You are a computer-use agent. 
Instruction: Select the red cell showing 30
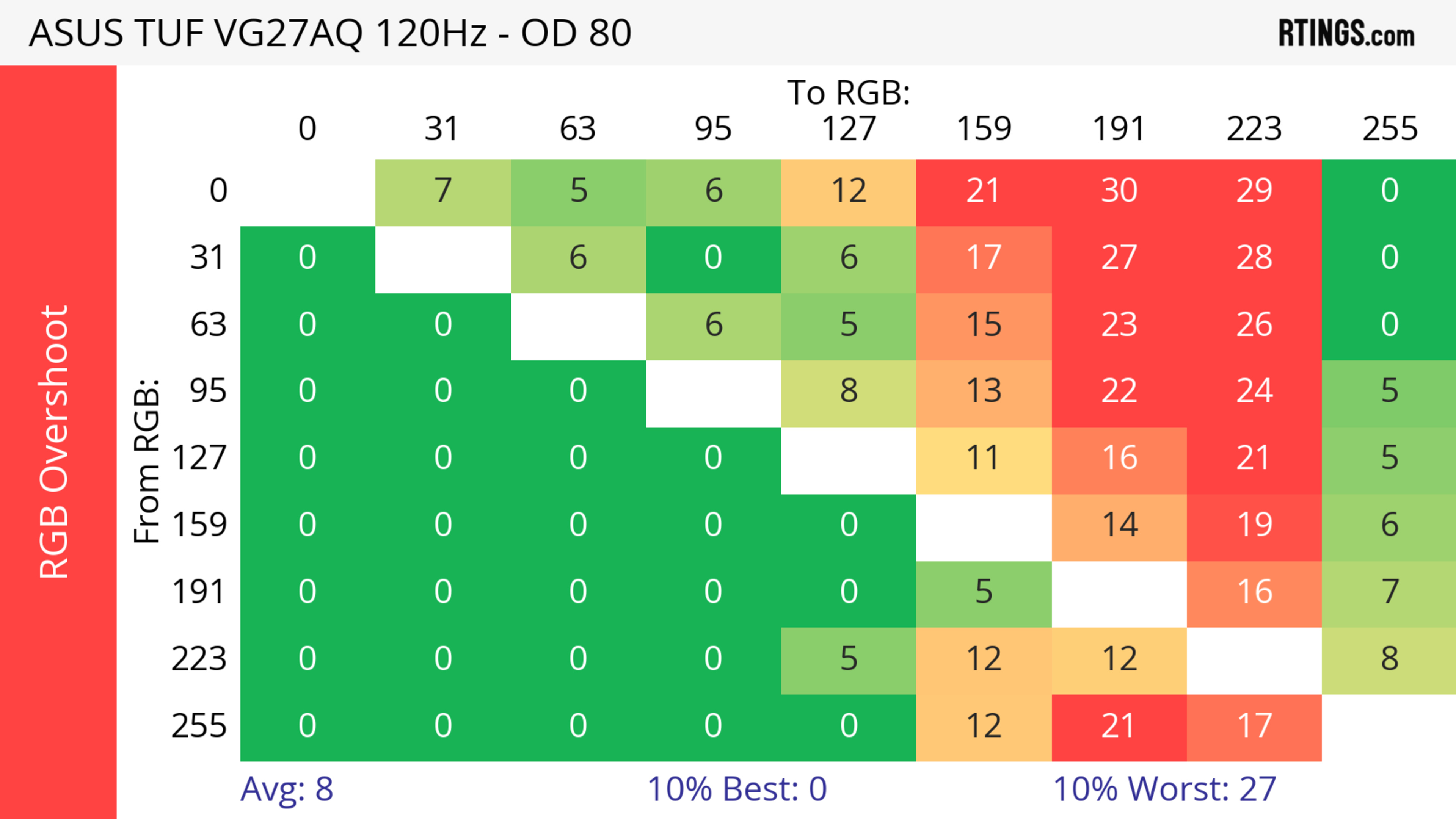[1119, 191]
